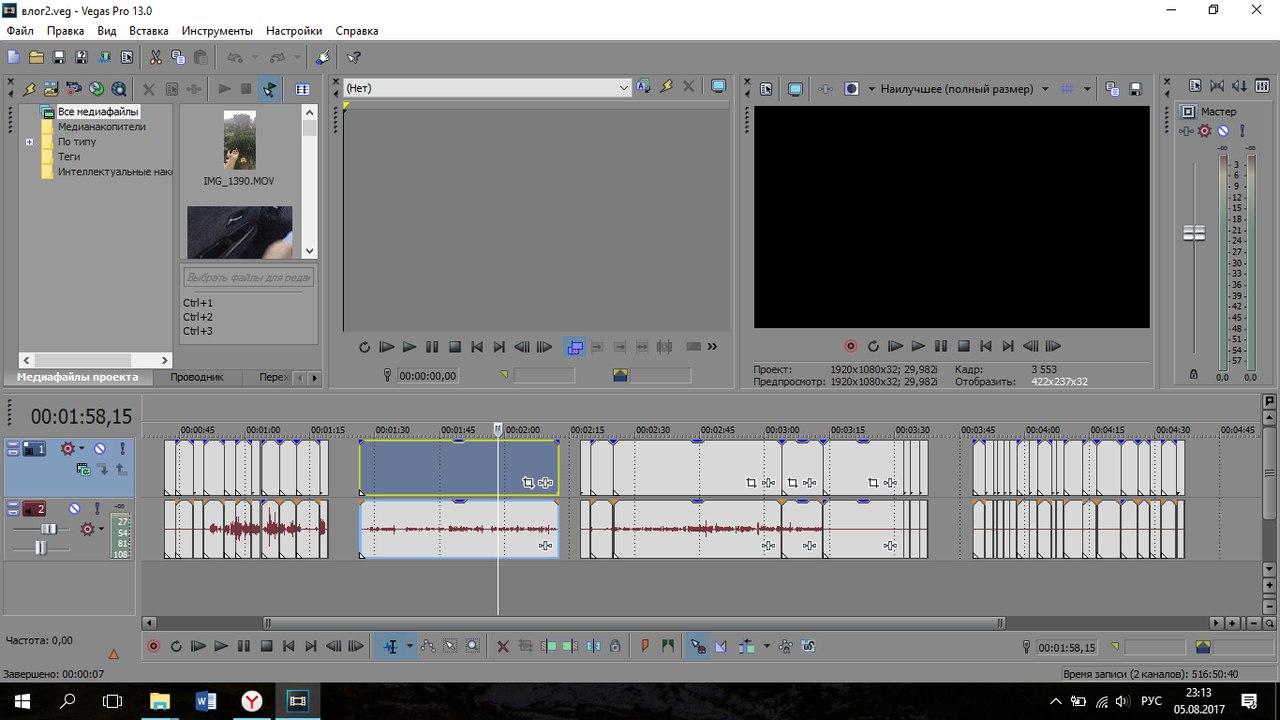Image resolution: width=1280 pixels, height=720 pixels.
Task: Cut selection with the scissors icon
Action: click(155, 57)
